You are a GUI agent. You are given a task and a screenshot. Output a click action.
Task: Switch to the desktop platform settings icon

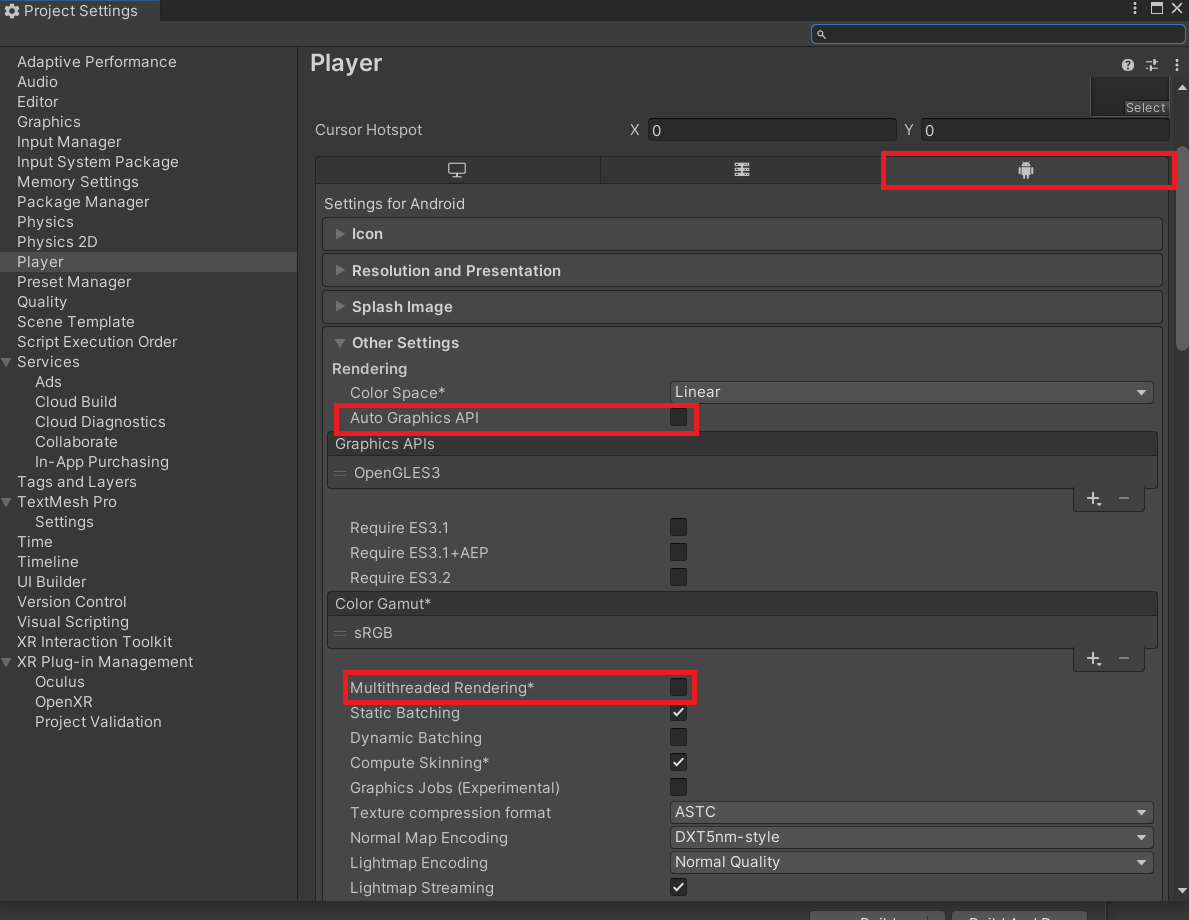(x=456, y=169)
